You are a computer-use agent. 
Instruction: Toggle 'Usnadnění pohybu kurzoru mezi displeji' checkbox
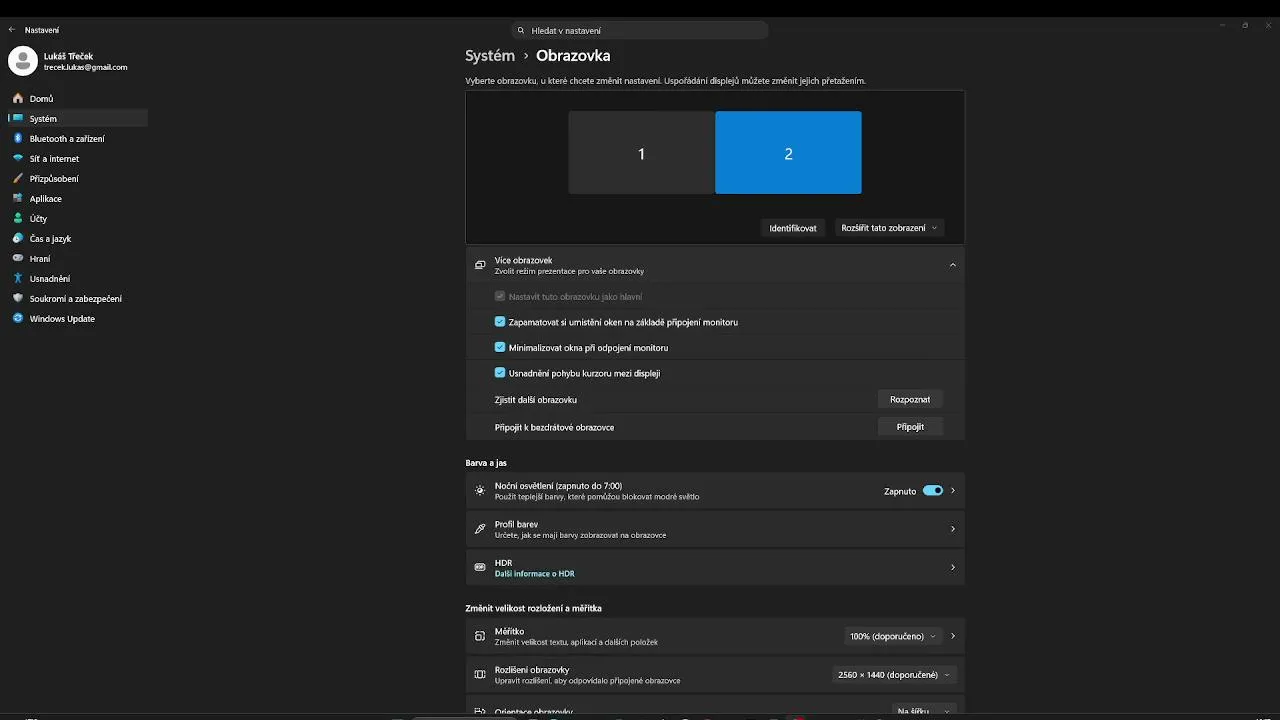point(500,373)
